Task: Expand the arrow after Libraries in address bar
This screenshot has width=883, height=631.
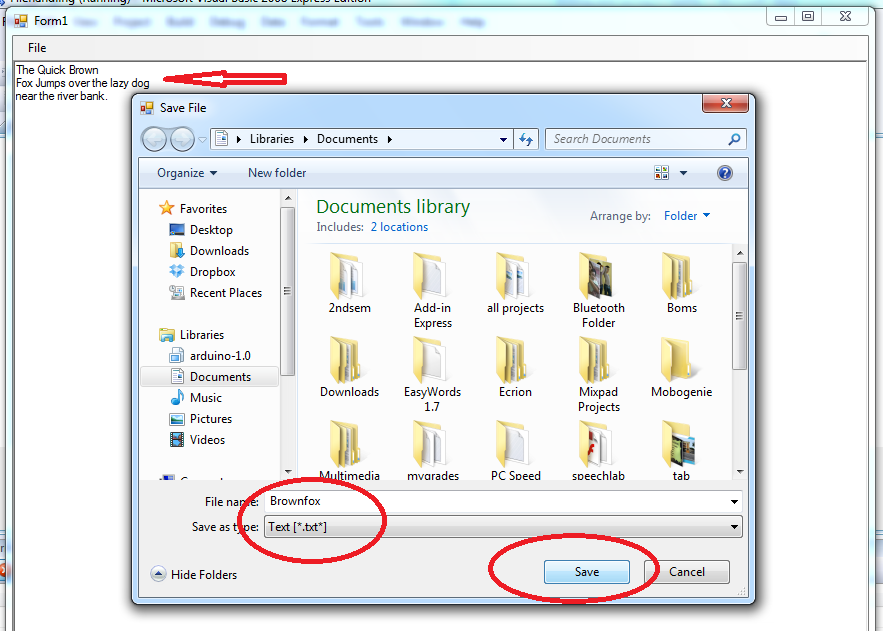Action: pyautogui.click(x=305, y=139)
